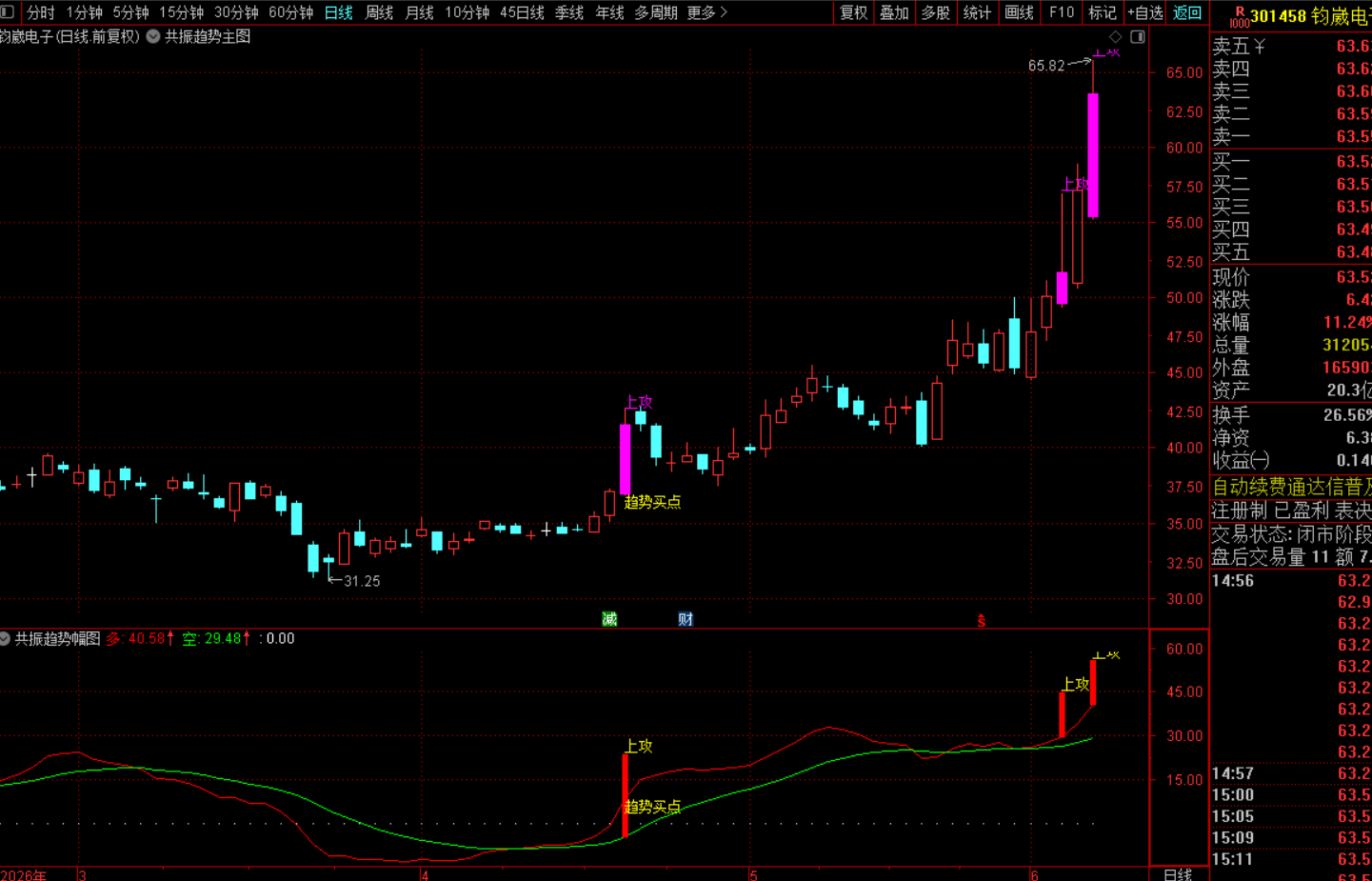Viewport: 1372px width, 881px height.
Task: Click the red $ event marker on timeline
Action: 982,621
